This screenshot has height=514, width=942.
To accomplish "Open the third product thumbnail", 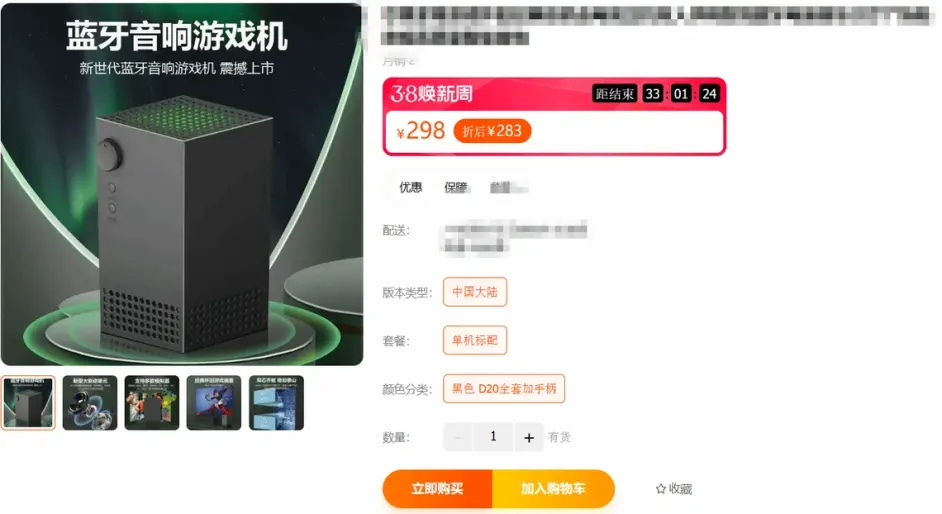I will 152,403.
